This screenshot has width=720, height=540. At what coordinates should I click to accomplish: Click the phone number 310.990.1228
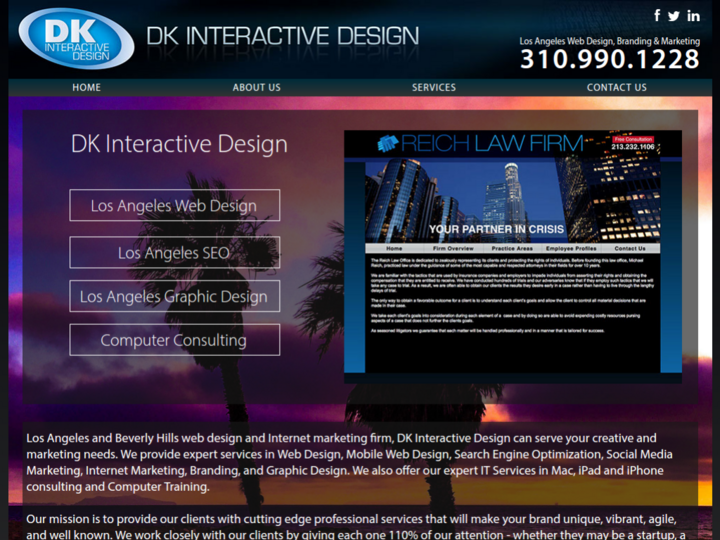click(x=609, y=60)
